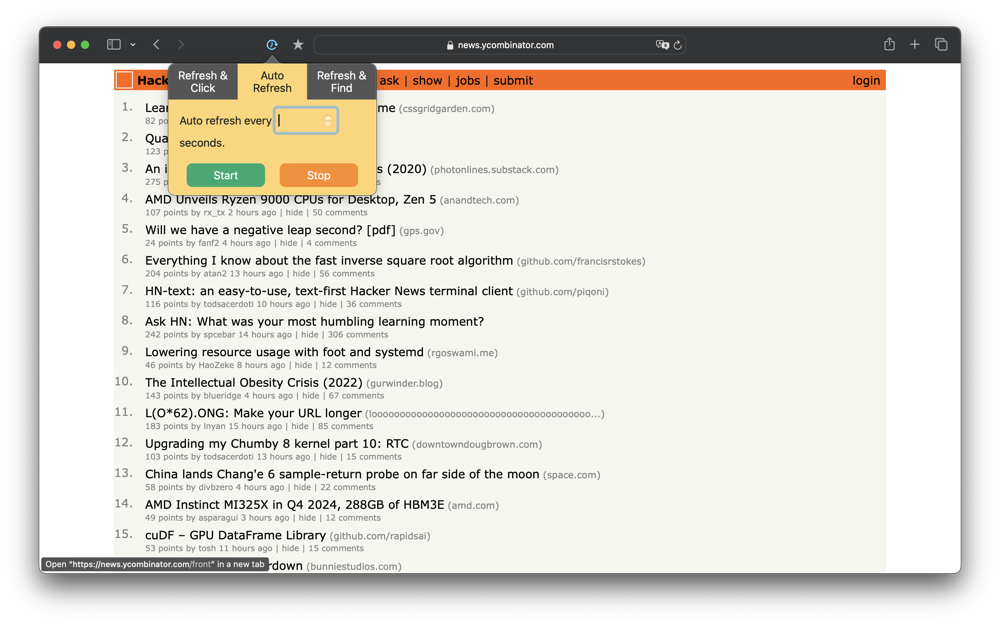Click the github.com/rapidsai domain link
The height and width of the screenshot is (625, 1000).
pyautogui.click(x=380, y=536)
